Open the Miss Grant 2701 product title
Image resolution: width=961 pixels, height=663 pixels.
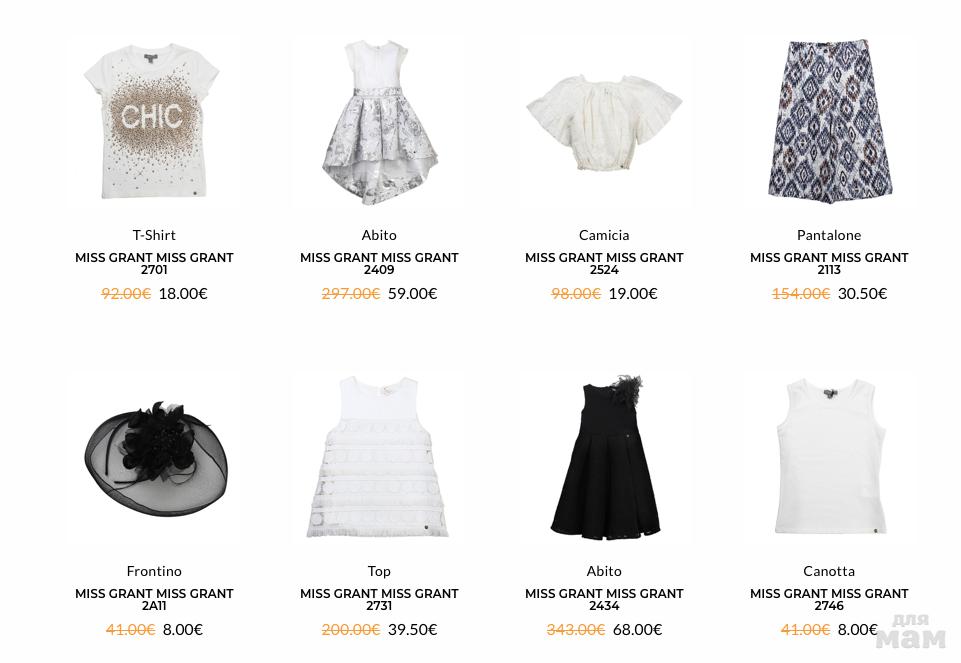coord(154,263)
